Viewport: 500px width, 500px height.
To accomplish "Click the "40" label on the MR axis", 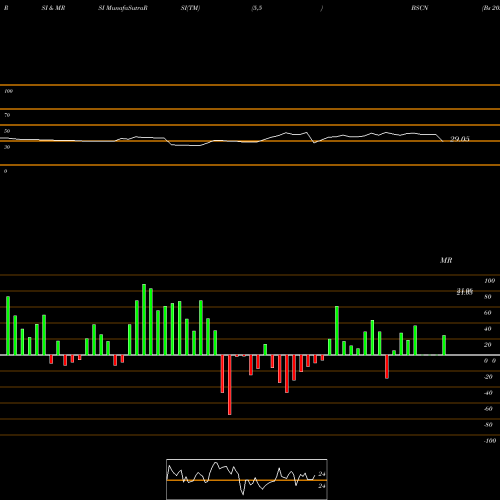I will click(x=488, y=329).
